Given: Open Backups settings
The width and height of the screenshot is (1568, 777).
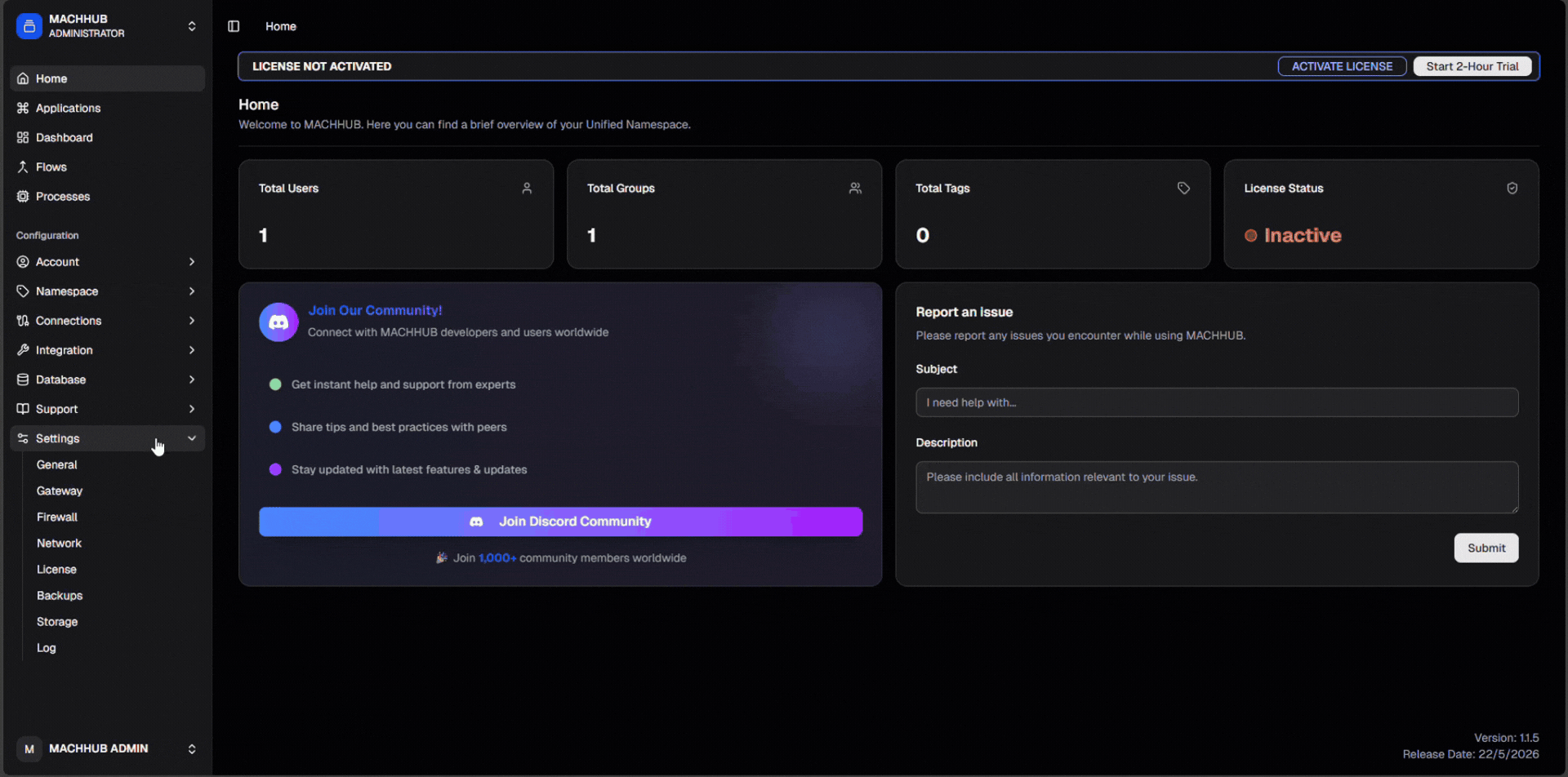Looking at the screenshot, I should 60,595.
